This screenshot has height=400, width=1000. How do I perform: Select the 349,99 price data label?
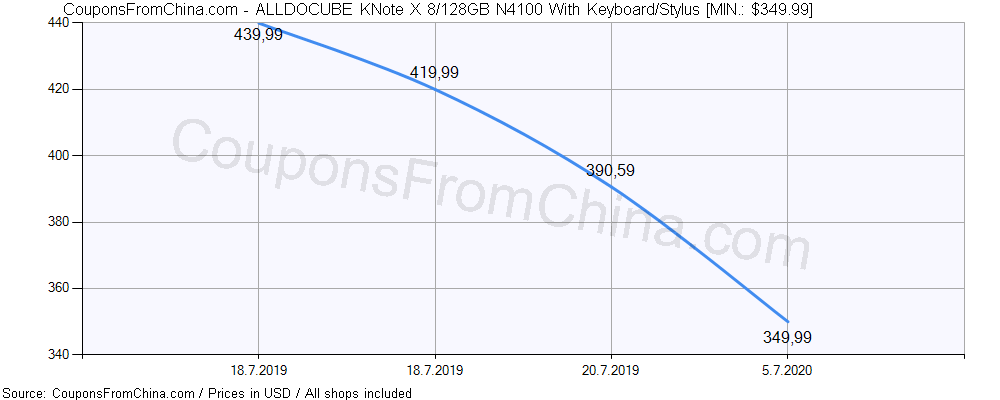point(787,338)
